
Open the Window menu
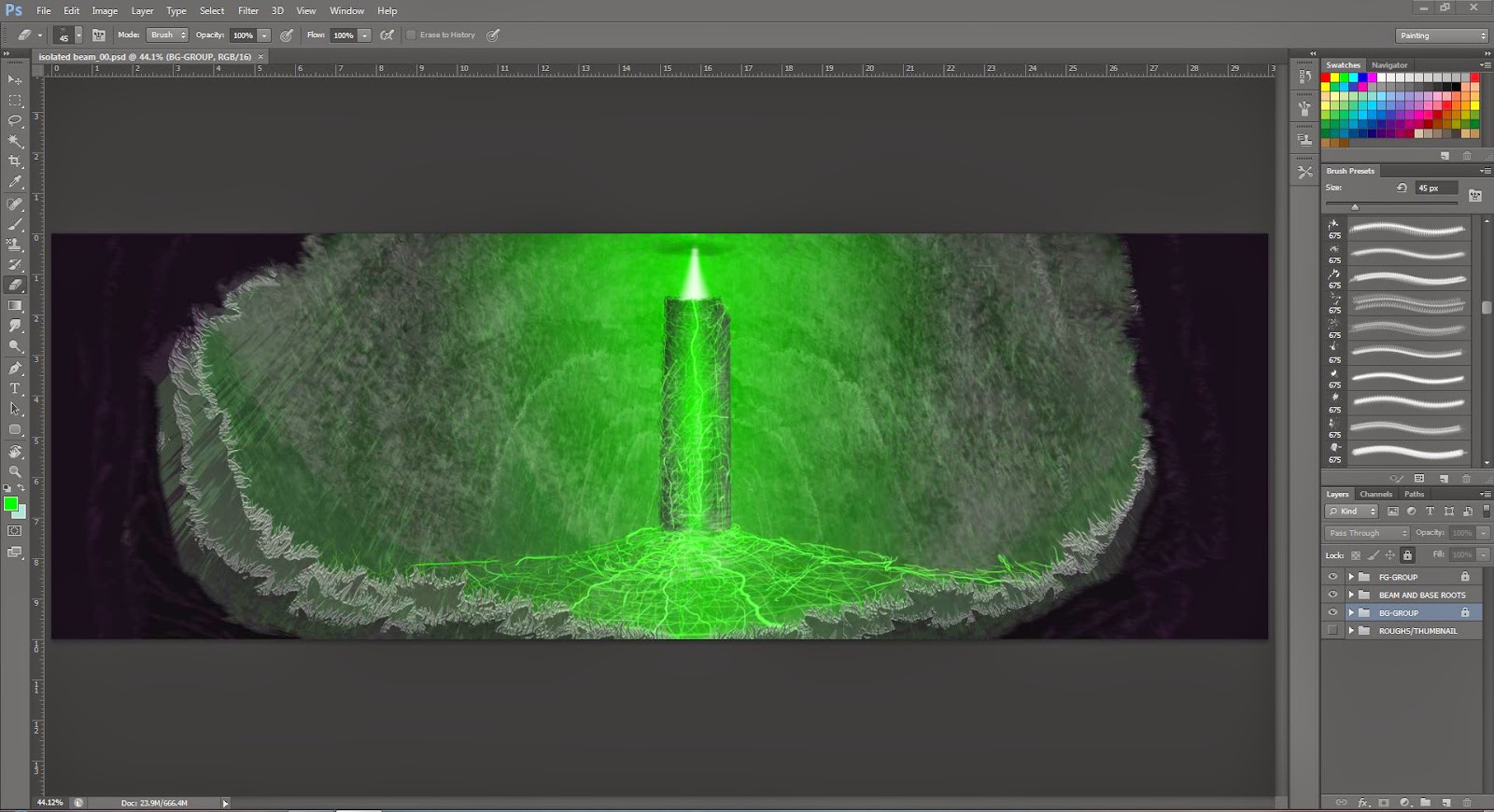346,10
